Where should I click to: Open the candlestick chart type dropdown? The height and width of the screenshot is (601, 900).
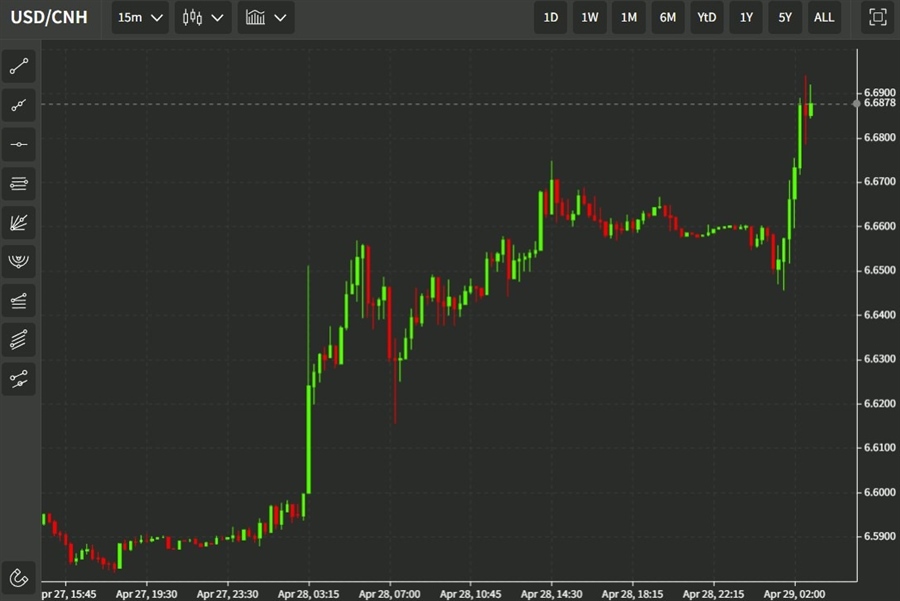click(x=203, y=17)
